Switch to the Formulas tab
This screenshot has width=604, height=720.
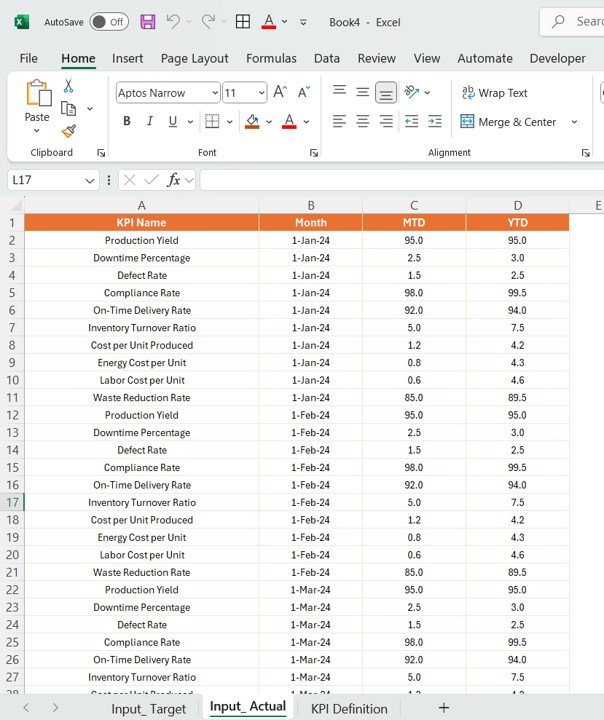pos(271,58)
